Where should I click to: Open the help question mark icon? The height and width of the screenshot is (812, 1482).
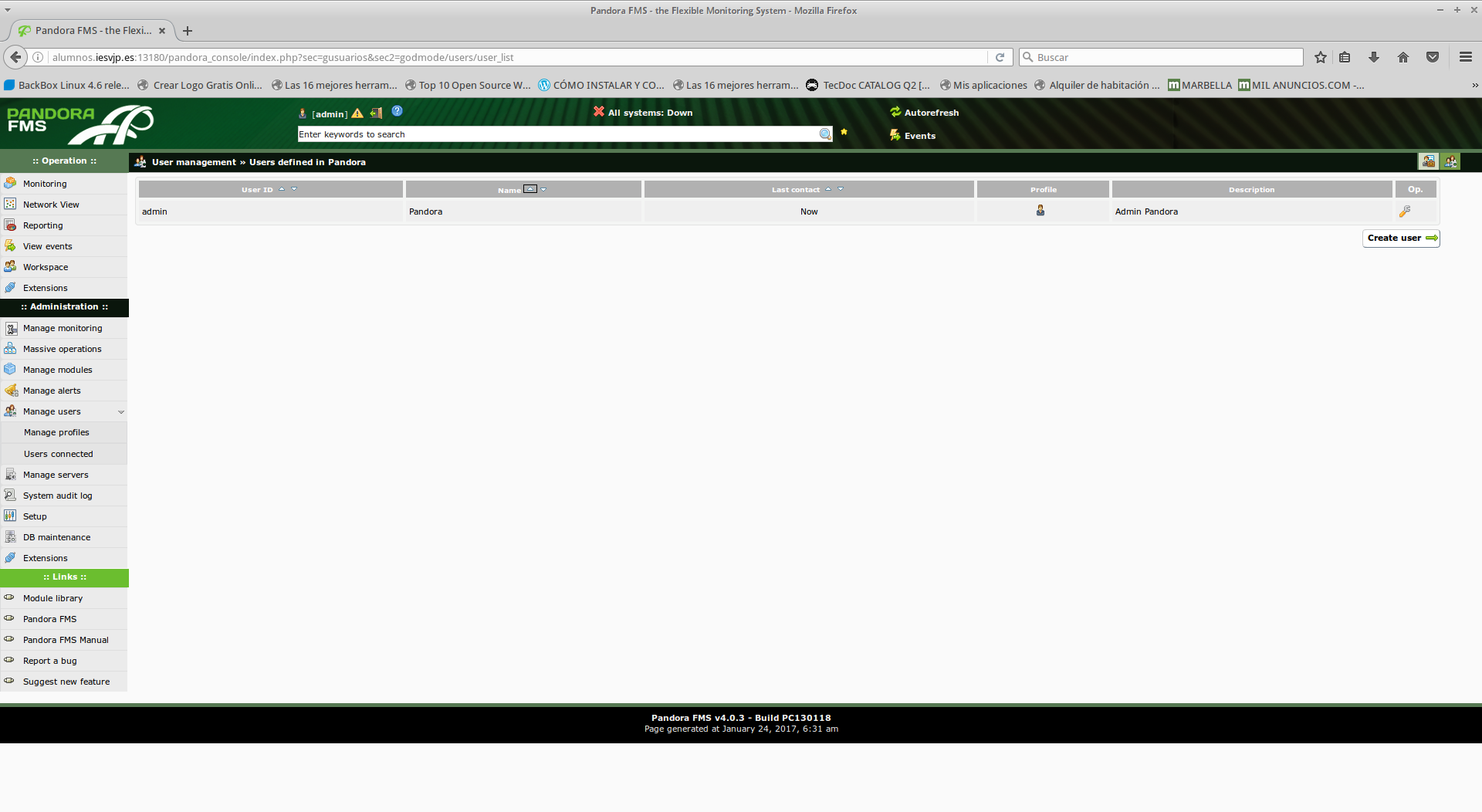(x=397, y=111)
